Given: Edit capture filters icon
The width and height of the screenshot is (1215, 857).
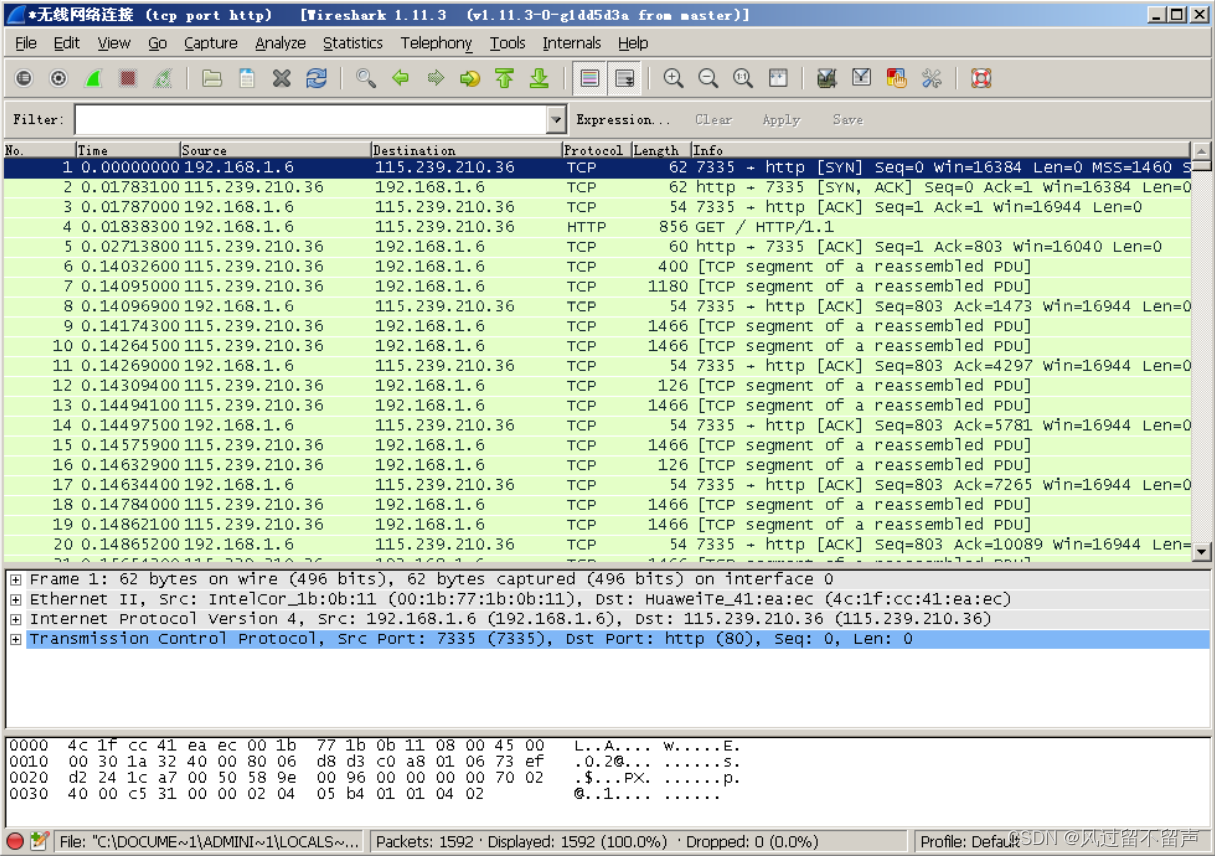Looking at the screenshot, I should click(827, 78).
